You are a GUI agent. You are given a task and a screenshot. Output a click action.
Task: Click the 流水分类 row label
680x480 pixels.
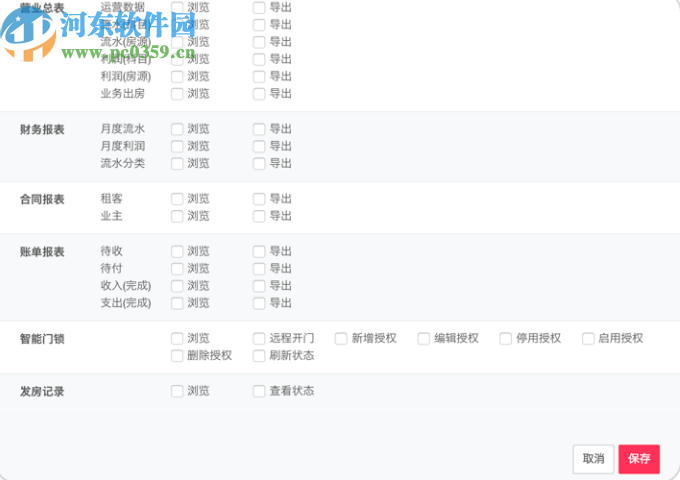point(123,163)
